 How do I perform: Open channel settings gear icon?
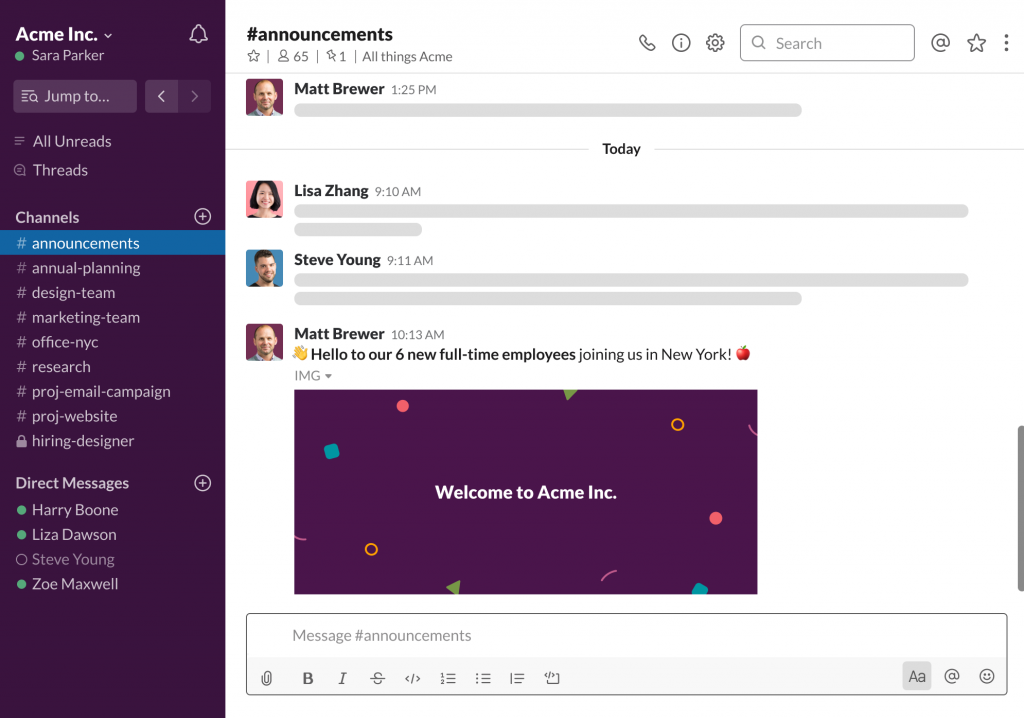(x=715, y=43)
